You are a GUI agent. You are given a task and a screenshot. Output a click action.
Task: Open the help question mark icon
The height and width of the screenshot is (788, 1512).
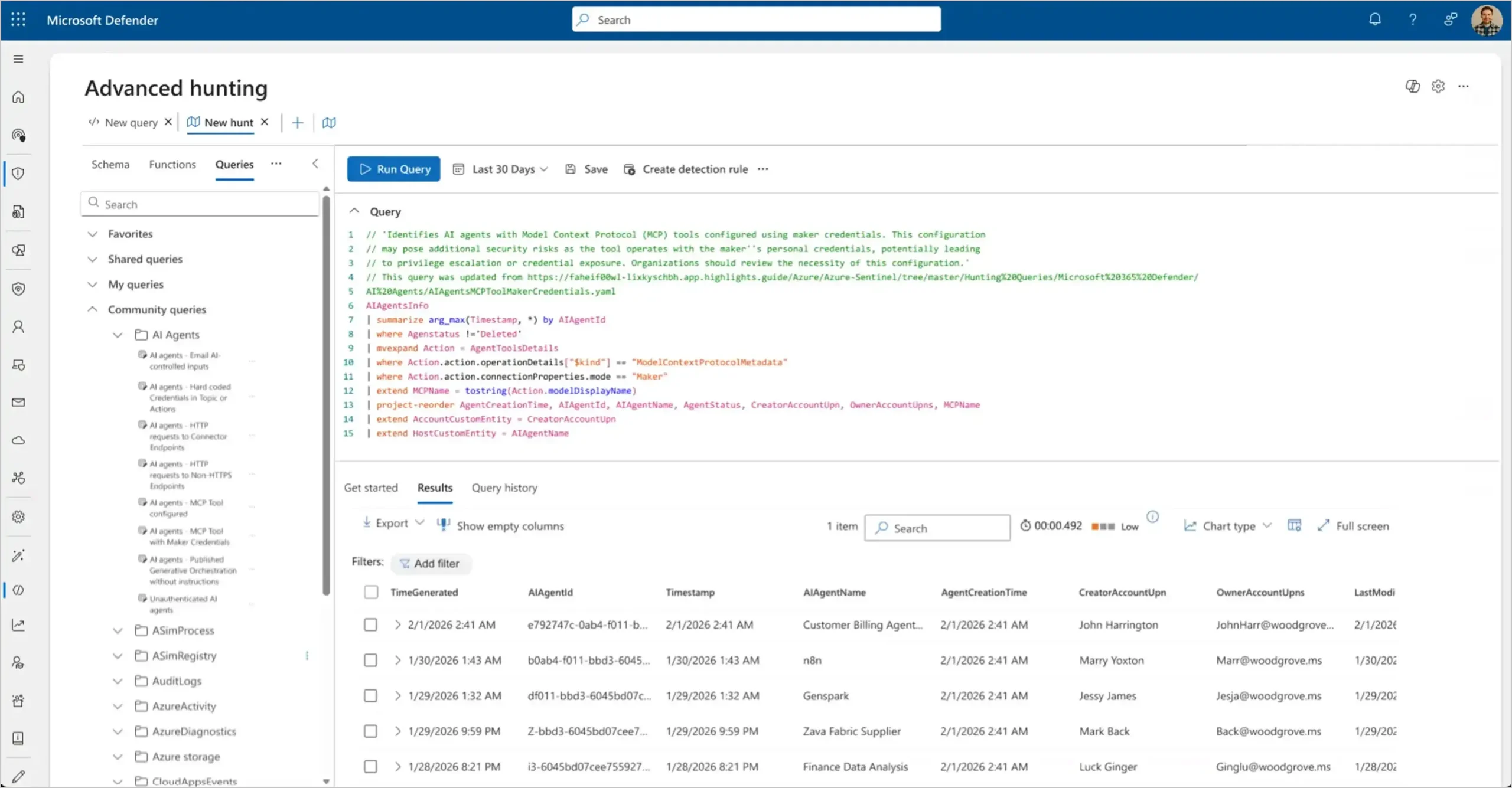tap(1412, 19)
